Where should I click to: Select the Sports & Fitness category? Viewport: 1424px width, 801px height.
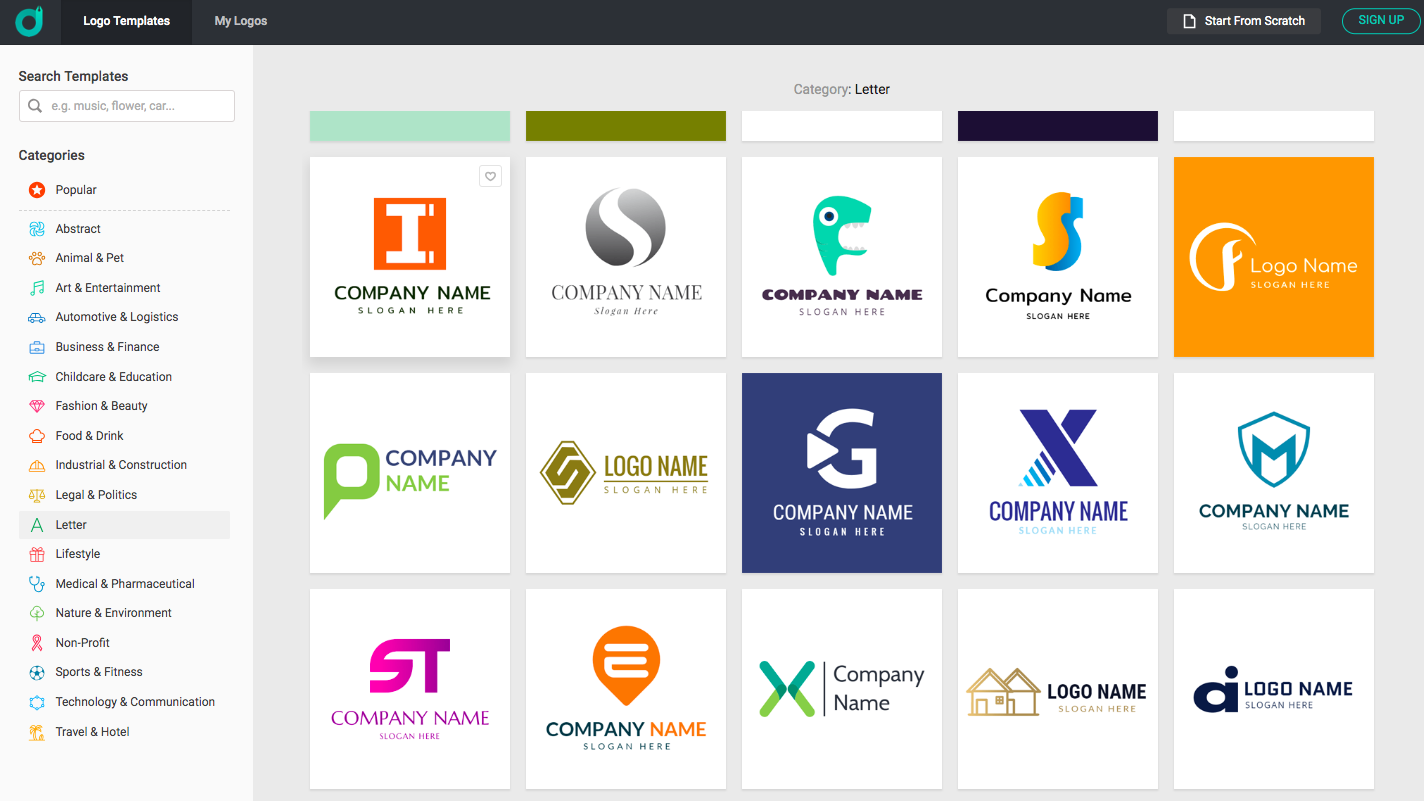tap(97, 671)
